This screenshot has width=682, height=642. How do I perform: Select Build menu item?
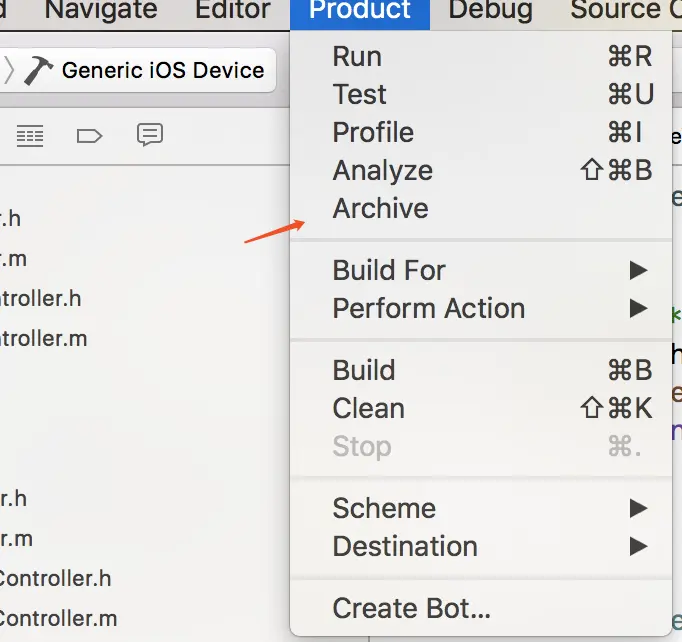click(481, 370)
